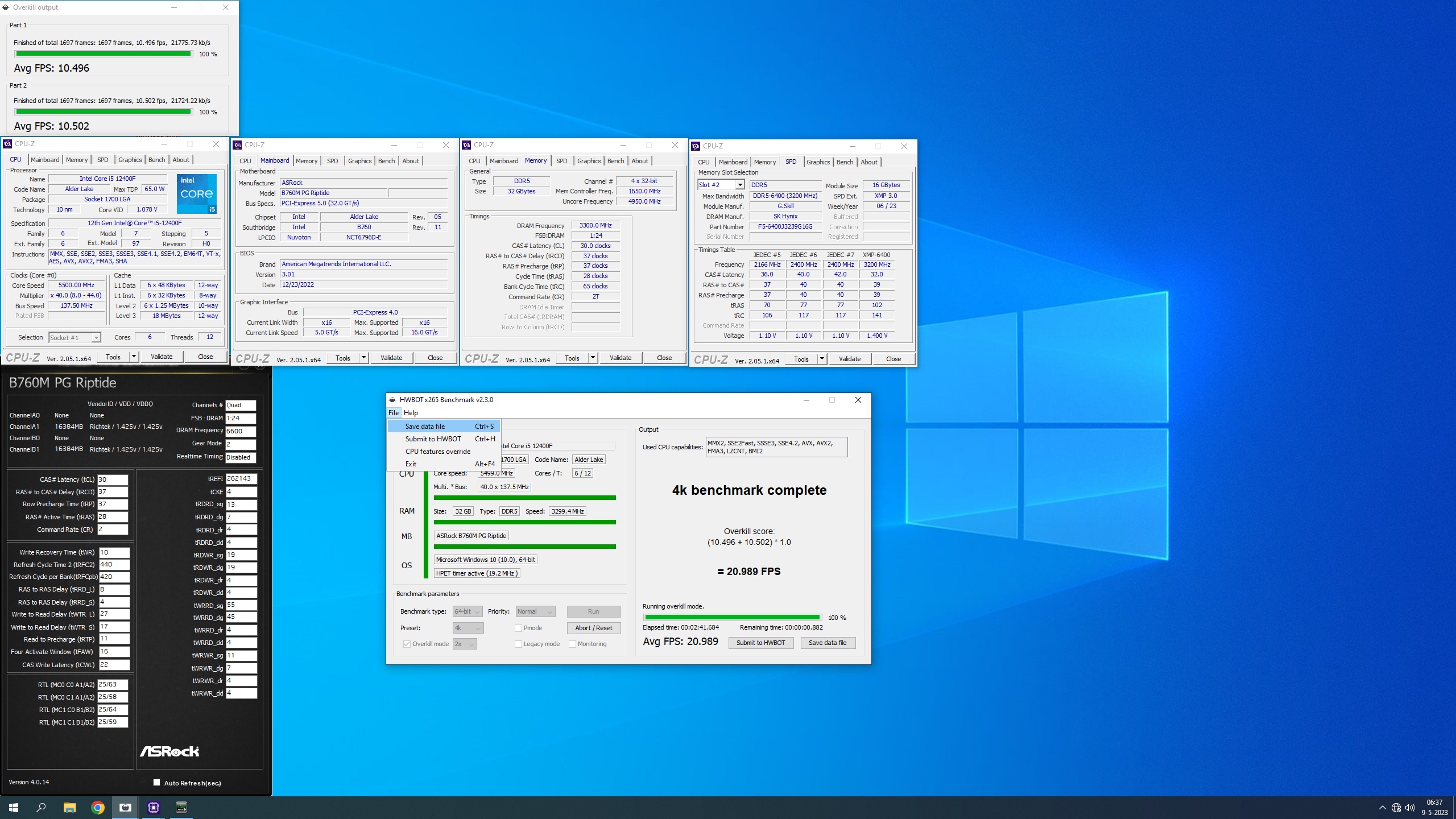The height and width of the screenshot is (819, 1456).
Task: Click CPU-Z SPD window title icon
Action: point(696,146)
